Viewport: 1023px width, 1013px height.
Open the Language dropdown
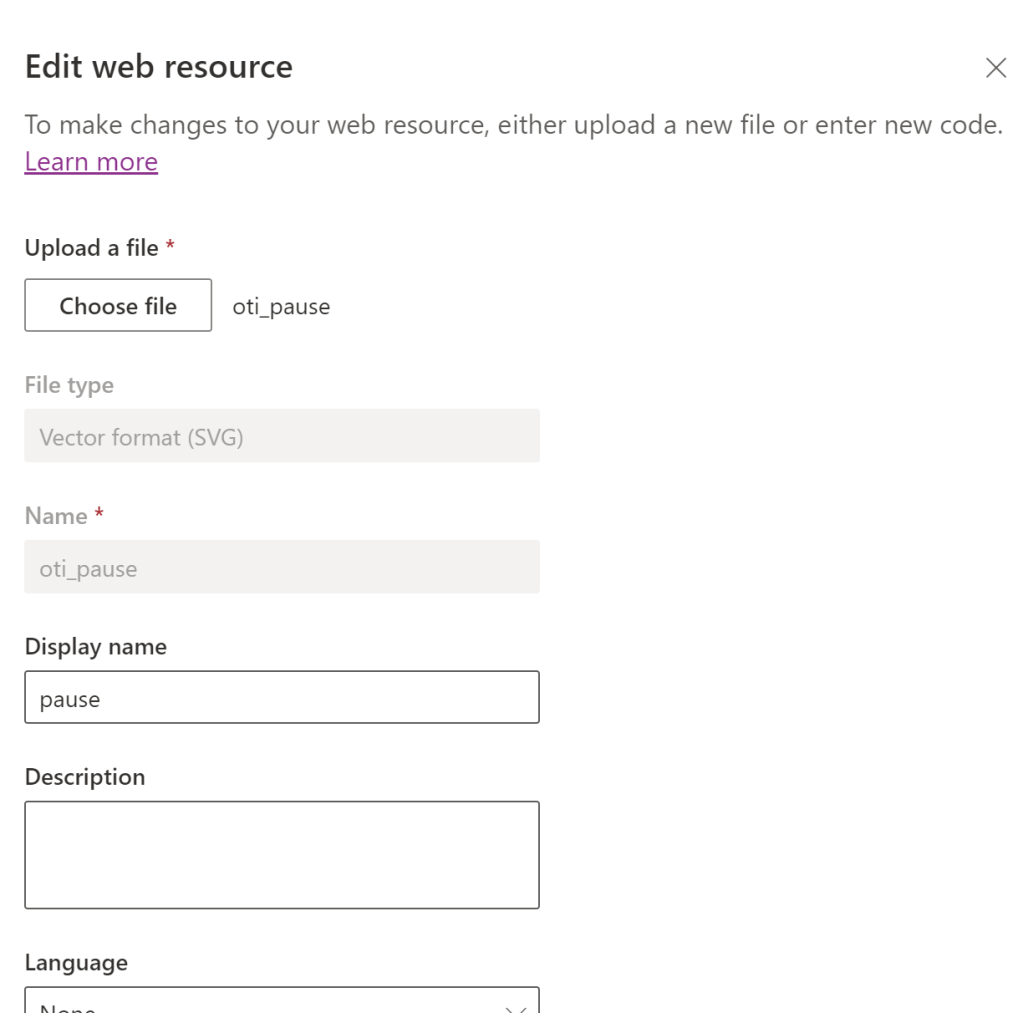pos(260,1002)
